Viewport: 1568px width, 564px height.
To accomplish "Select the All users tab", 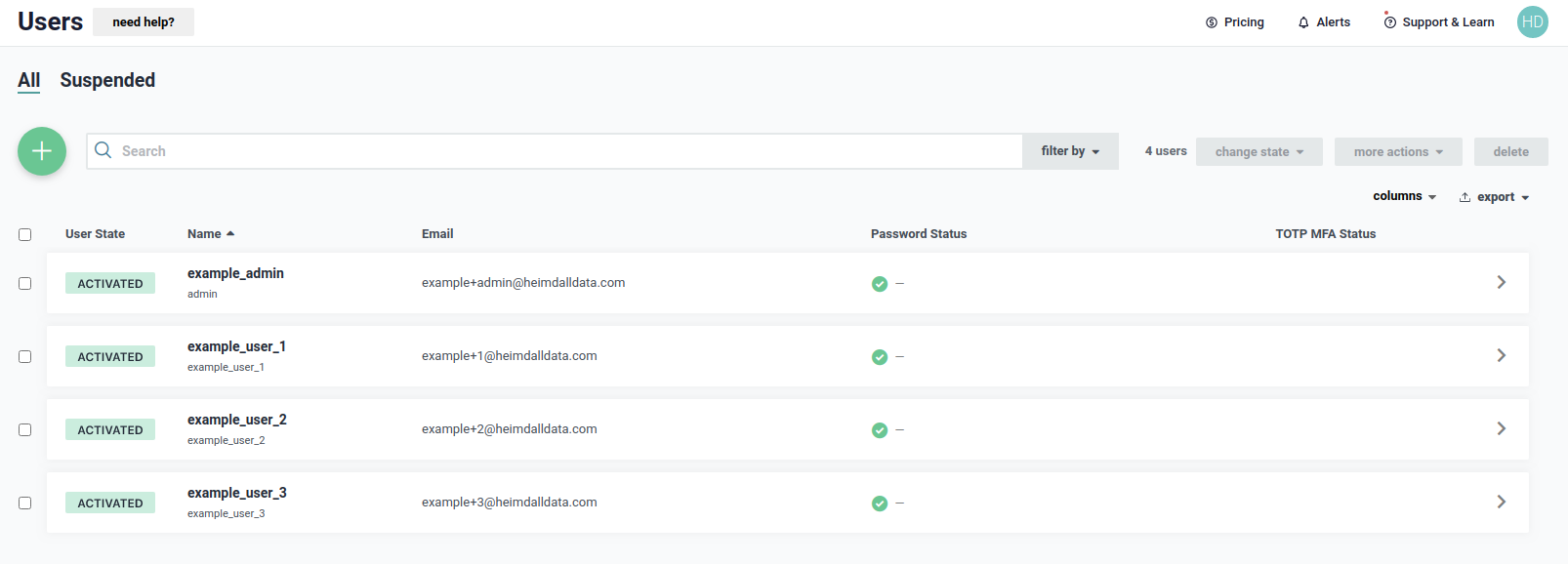I will (x=29, y=80).
